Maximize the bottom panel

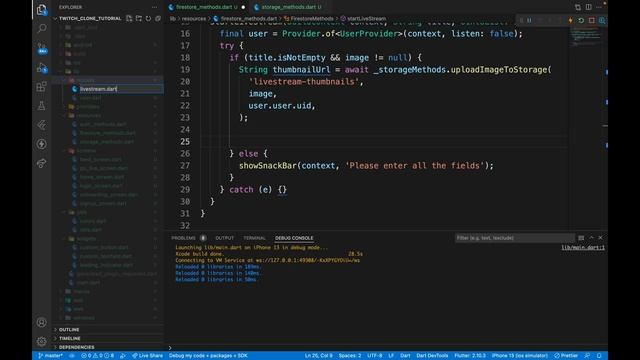(x=591, y=238)
